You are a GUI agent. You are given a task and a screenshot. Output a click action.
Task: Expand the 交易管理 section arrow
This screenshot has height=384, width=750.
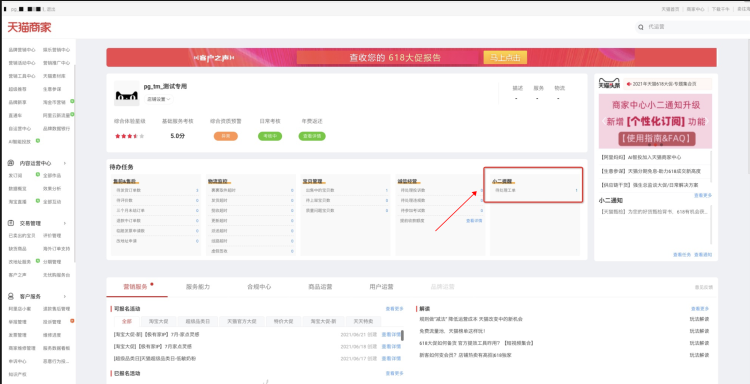65,223
